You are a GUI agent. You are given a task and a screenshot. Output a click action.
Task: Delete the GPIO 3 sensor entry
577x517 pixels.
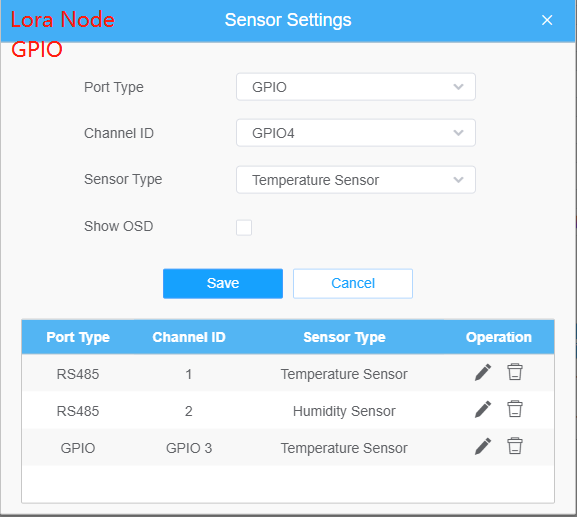pos(515,446)
